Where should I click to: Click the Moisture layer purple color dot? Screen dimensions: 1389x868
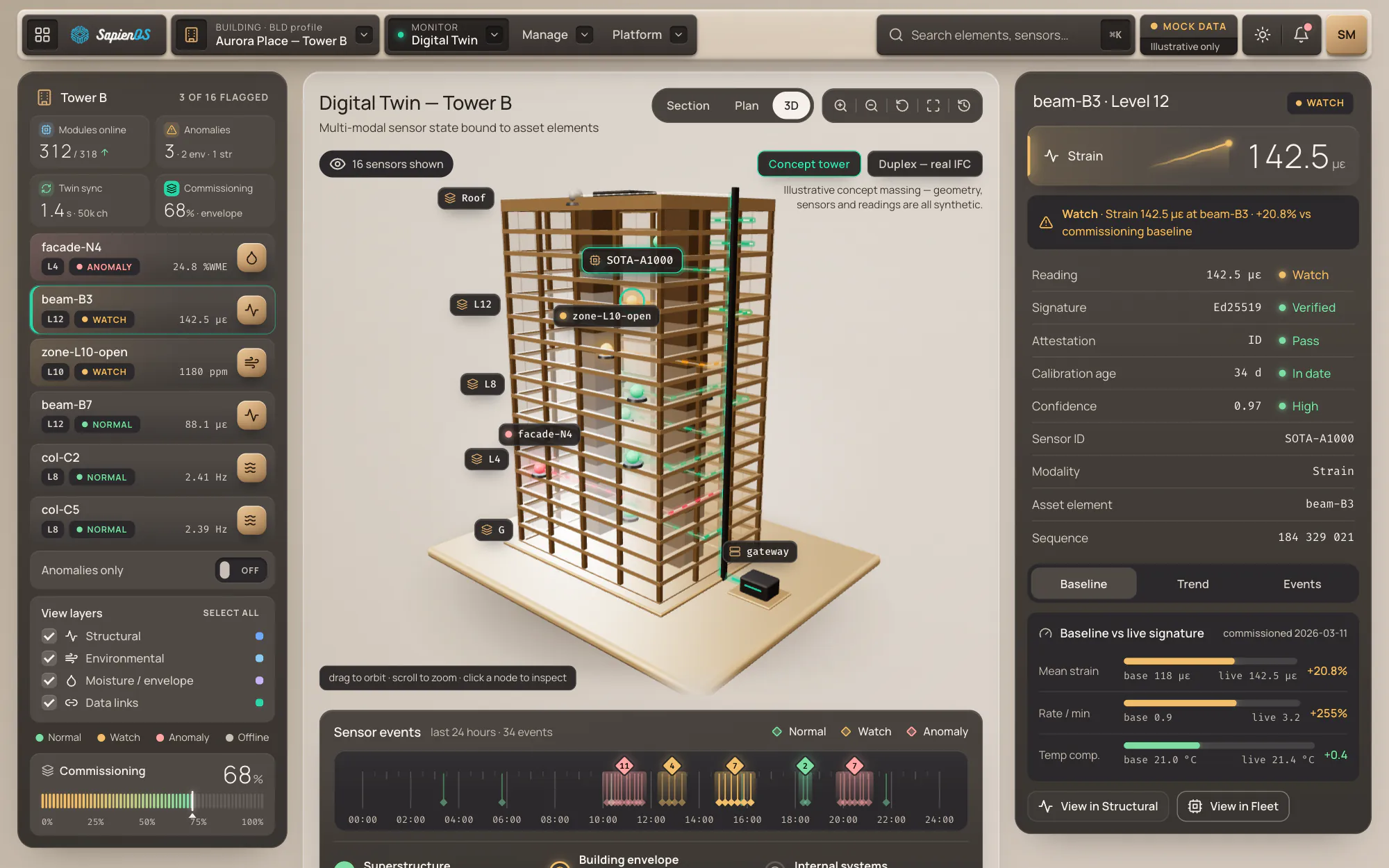coord(259,681)
